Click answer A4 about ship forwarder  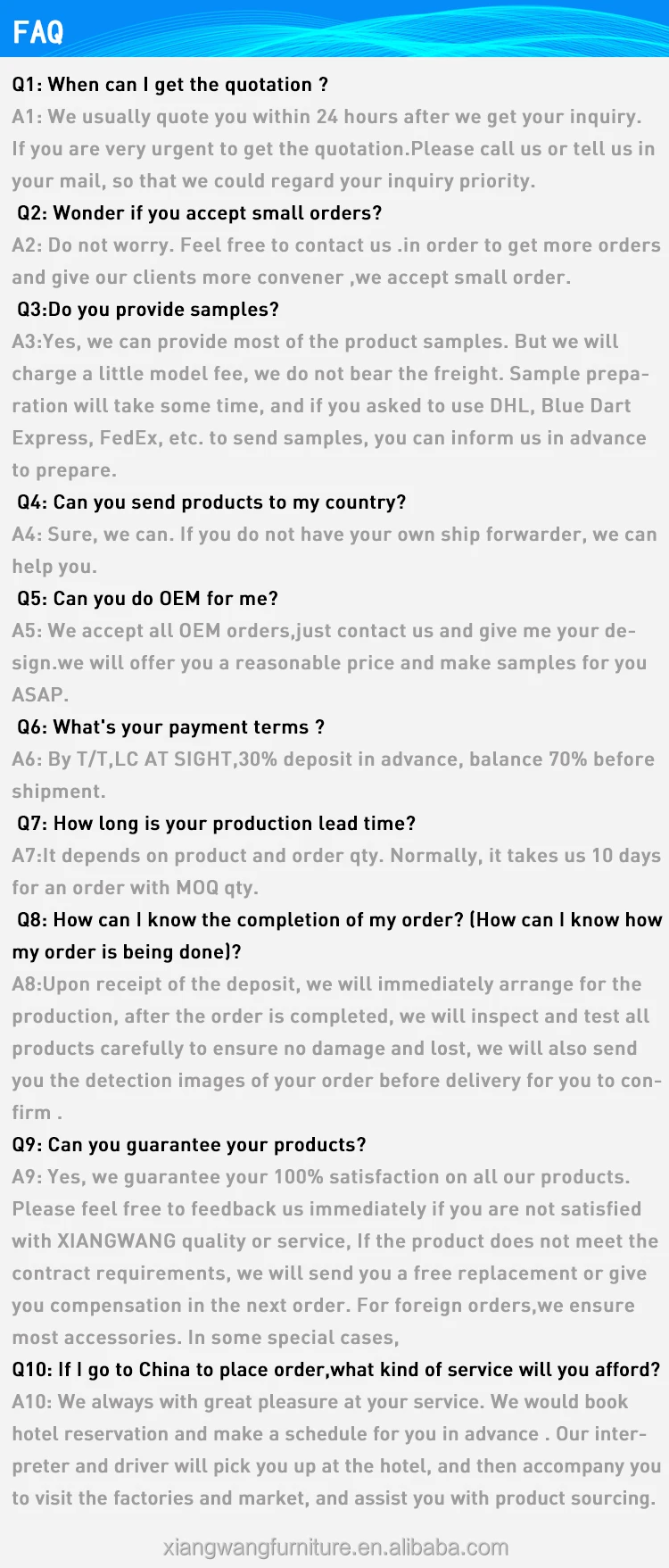tap(334, 535)
